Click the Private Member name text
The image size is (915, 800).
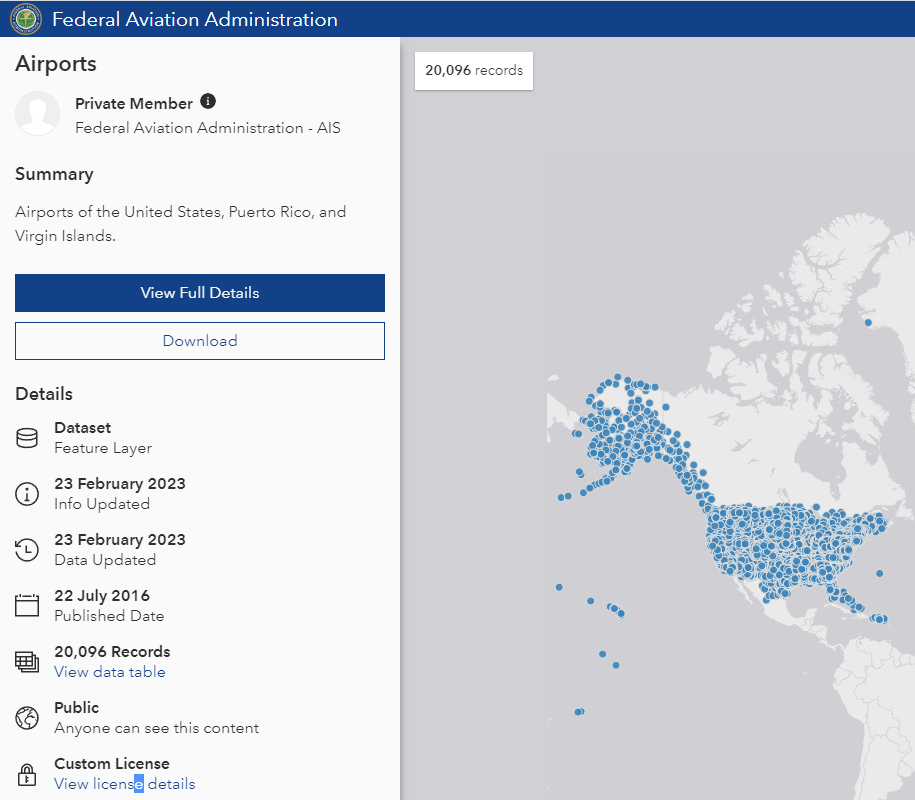(x=134, y=103)
